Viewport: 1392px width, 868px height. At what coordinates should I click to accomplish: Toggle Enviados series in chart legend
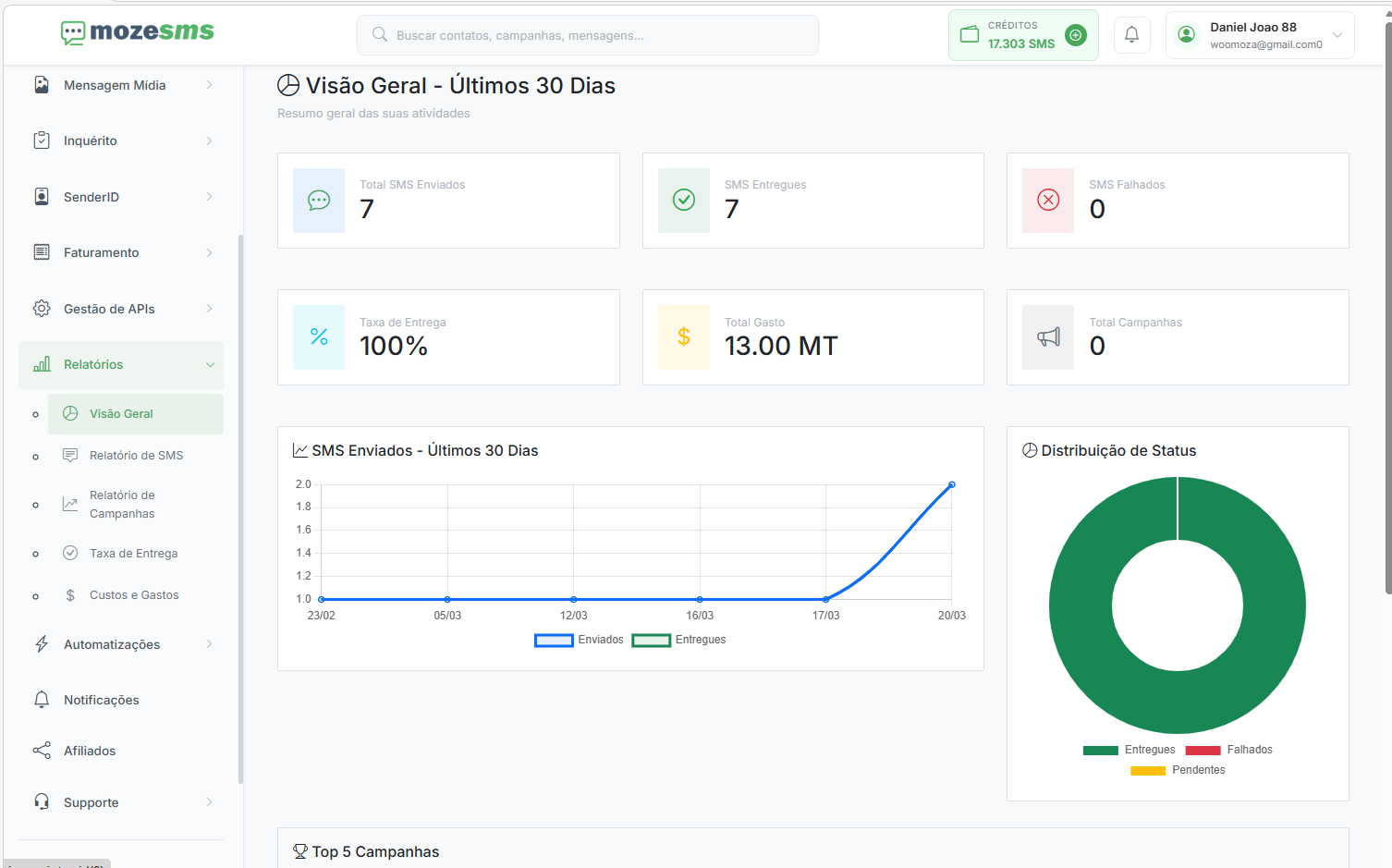(580, 640)
